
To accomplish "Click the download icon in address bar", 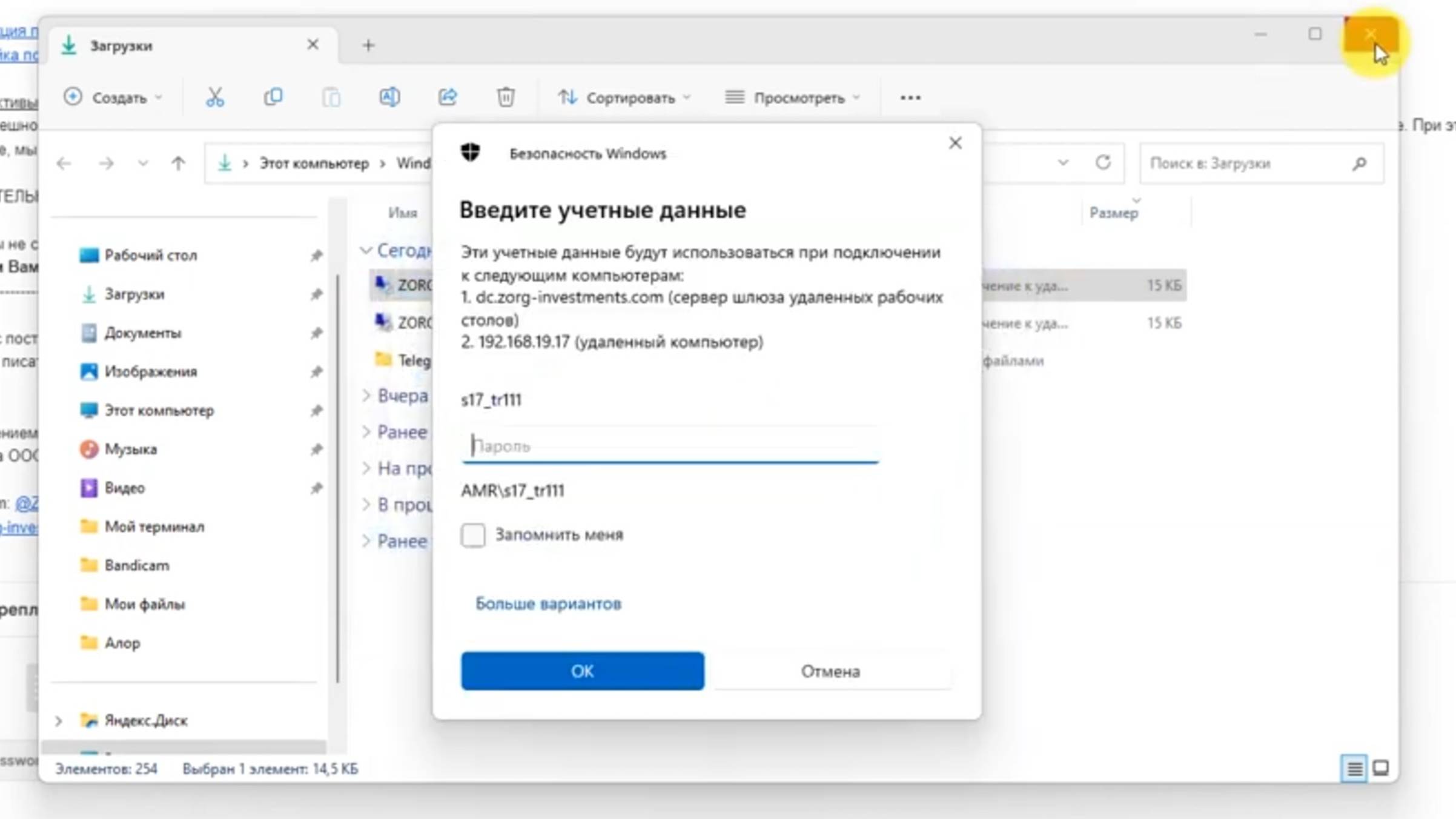I will coord(225,163).
